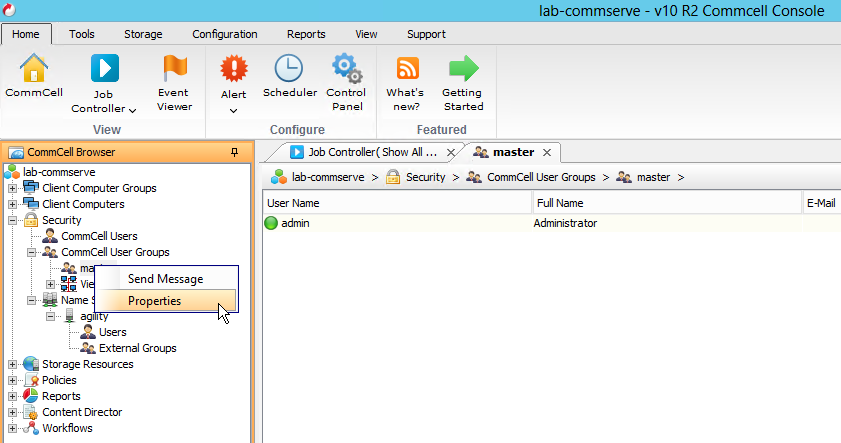Switch to the Storage ribbon tab
This screenshot has height=443, width=841.
[x=143, y=34]
